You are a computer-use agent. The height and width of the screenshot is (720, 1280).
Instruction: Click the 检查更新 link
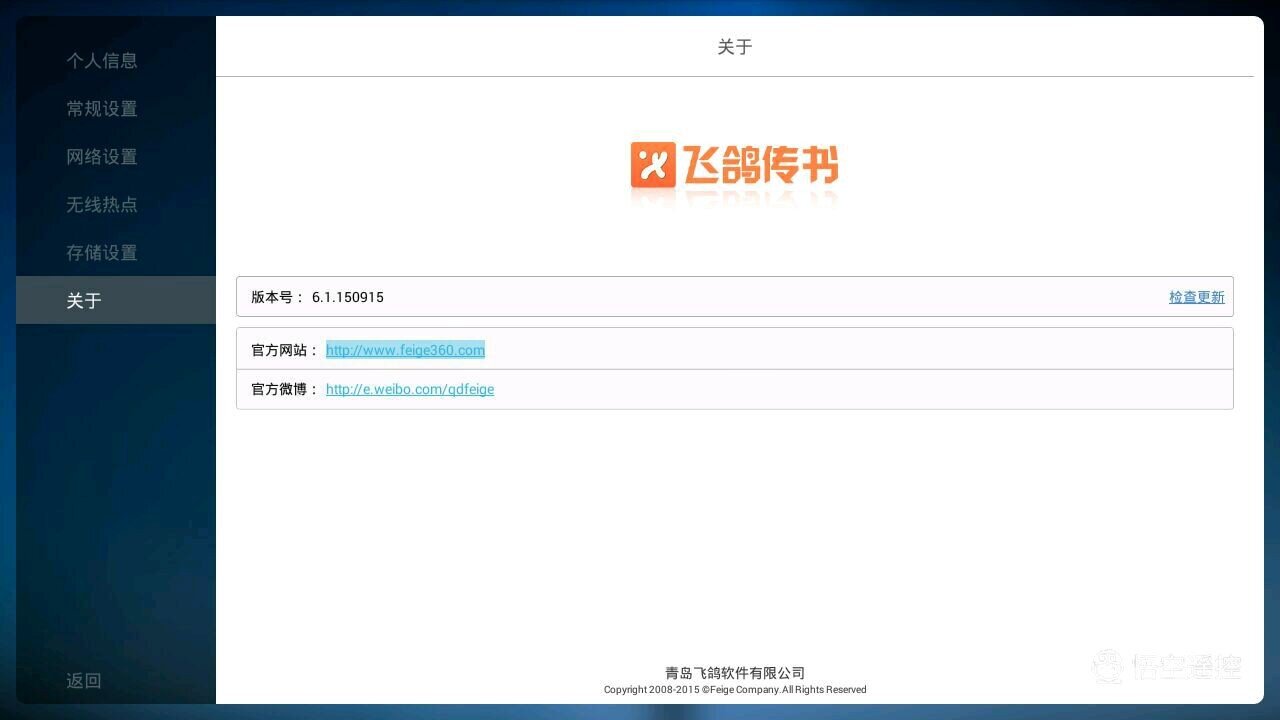[x=1196, y=297]
